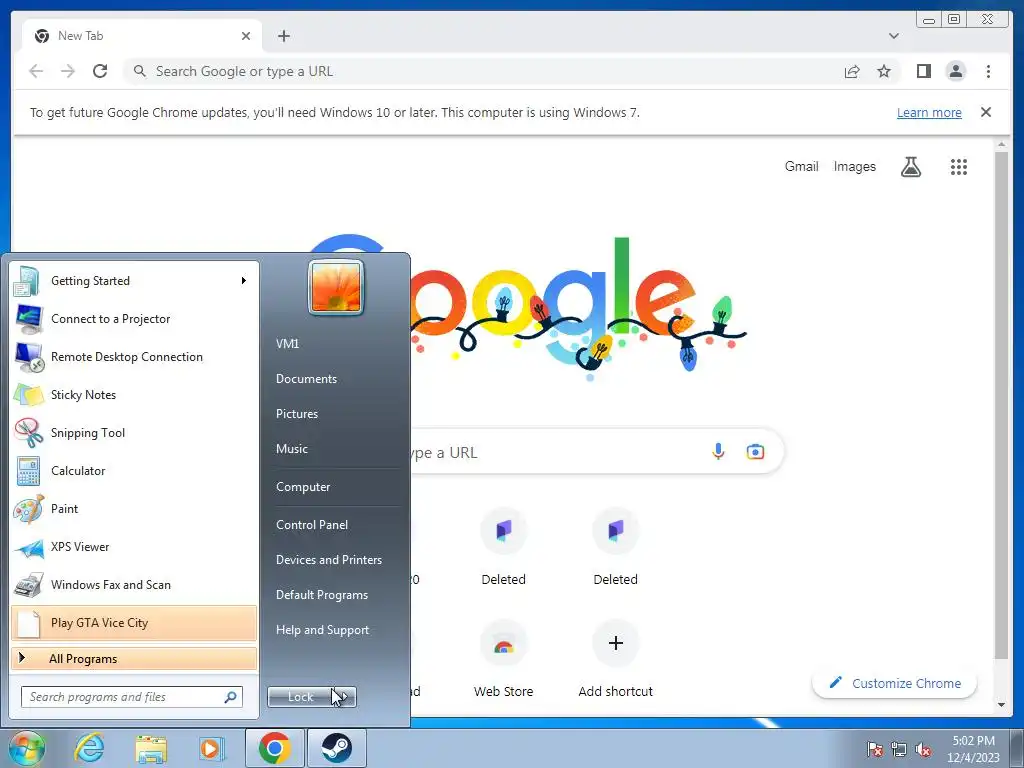Click the Search programs and files box
1024x768 pixels.
(x=131, y=697)
